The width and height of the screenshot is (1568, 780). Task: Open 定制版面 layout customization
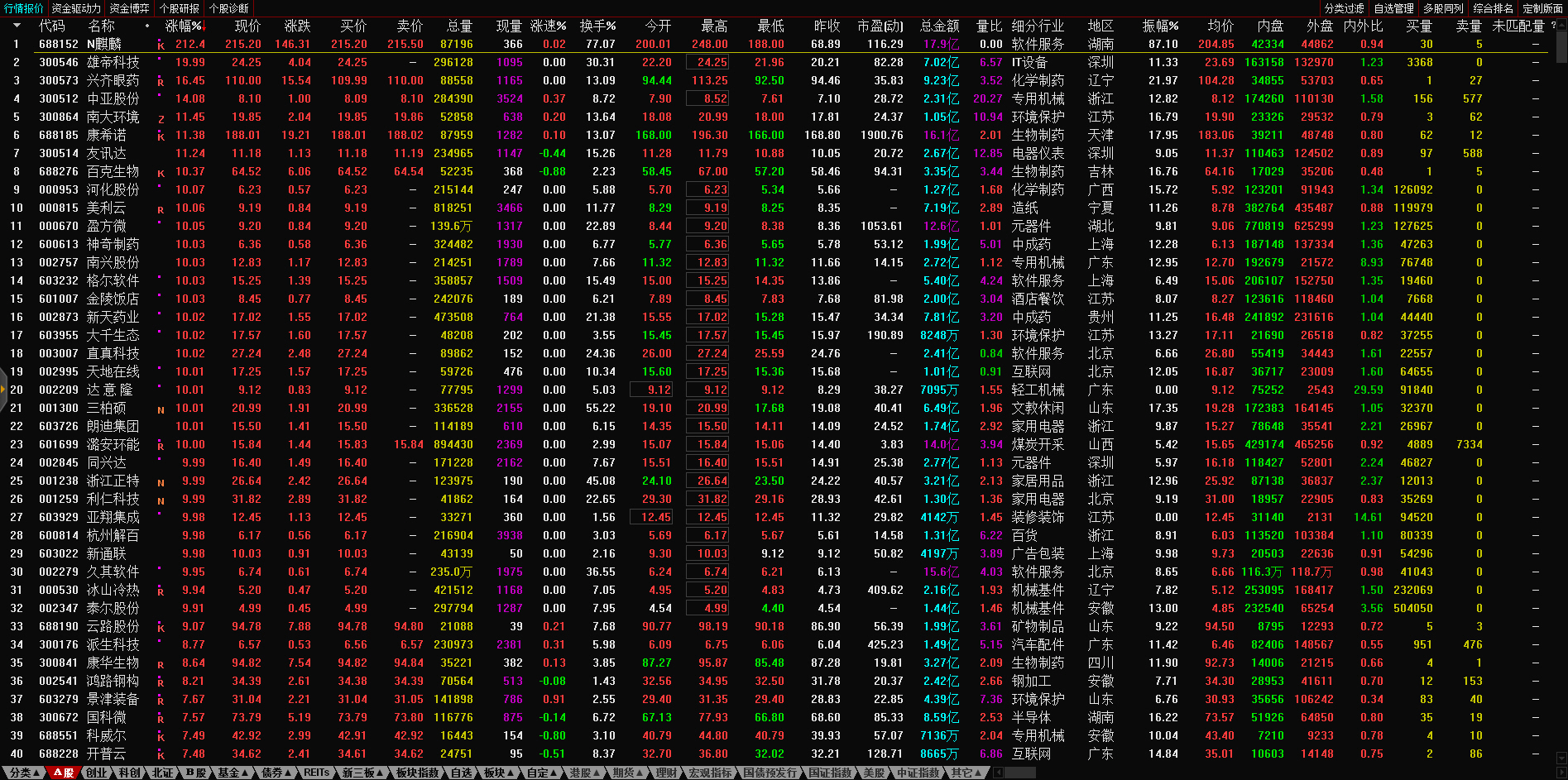point(1542,8)
